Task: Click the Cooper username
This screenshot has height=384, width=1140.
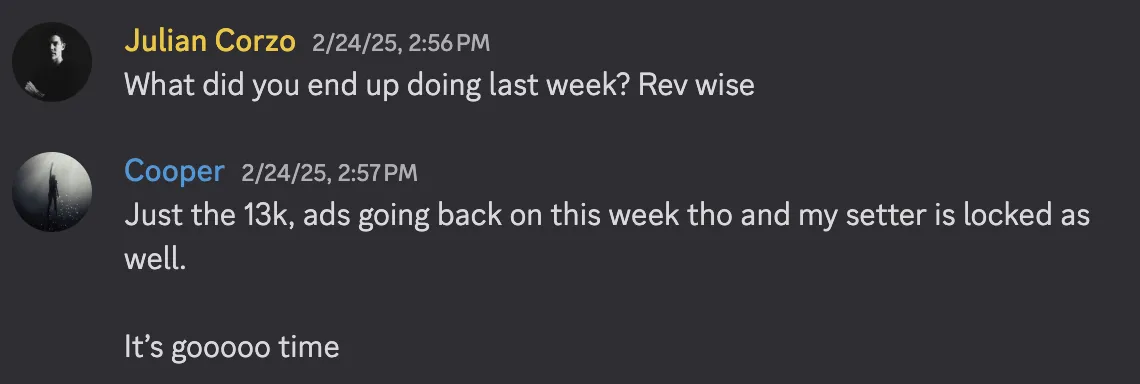Action: tap(174, 172)
